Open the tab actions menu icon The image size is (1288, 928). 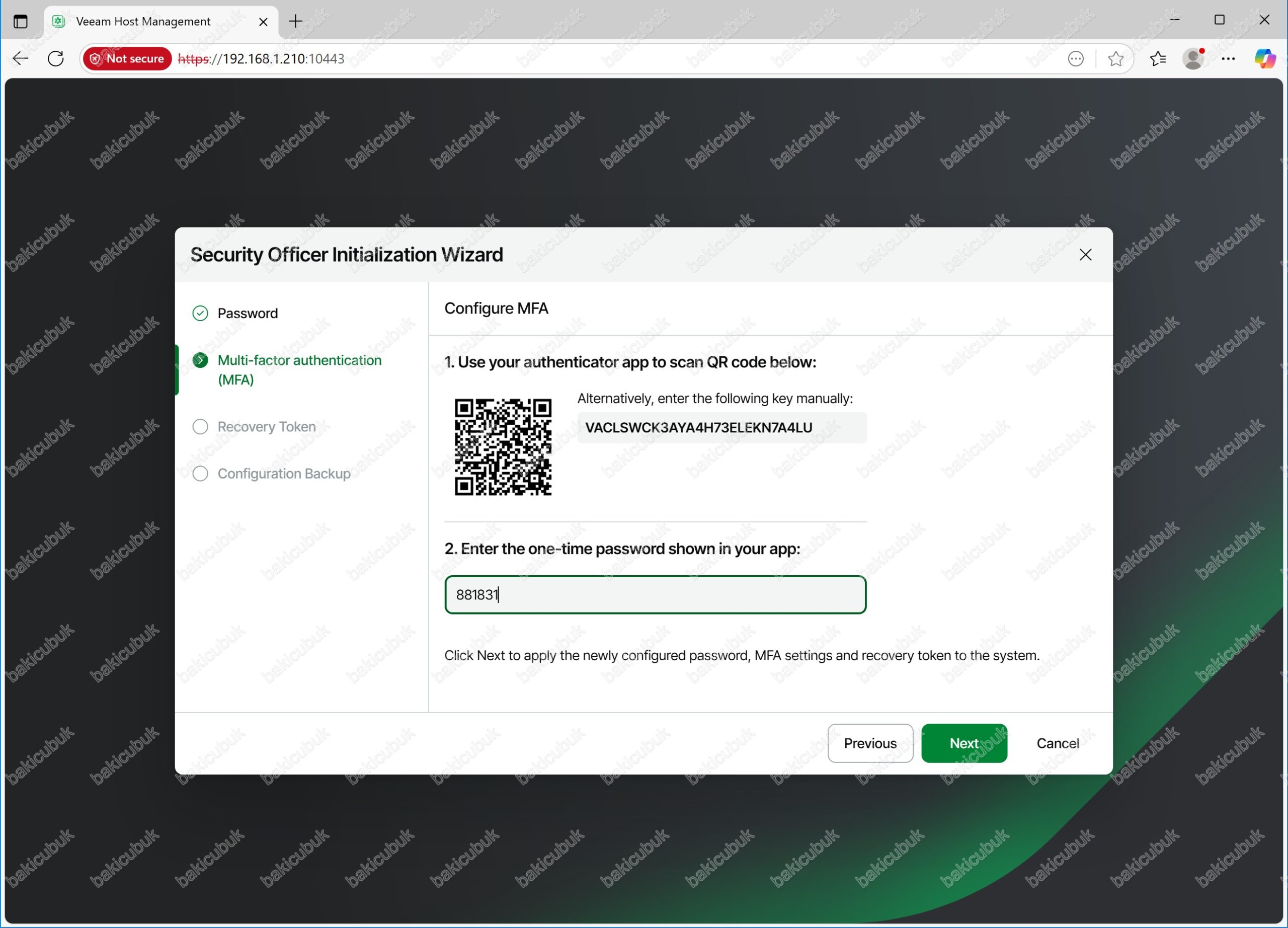pos(21,22)
